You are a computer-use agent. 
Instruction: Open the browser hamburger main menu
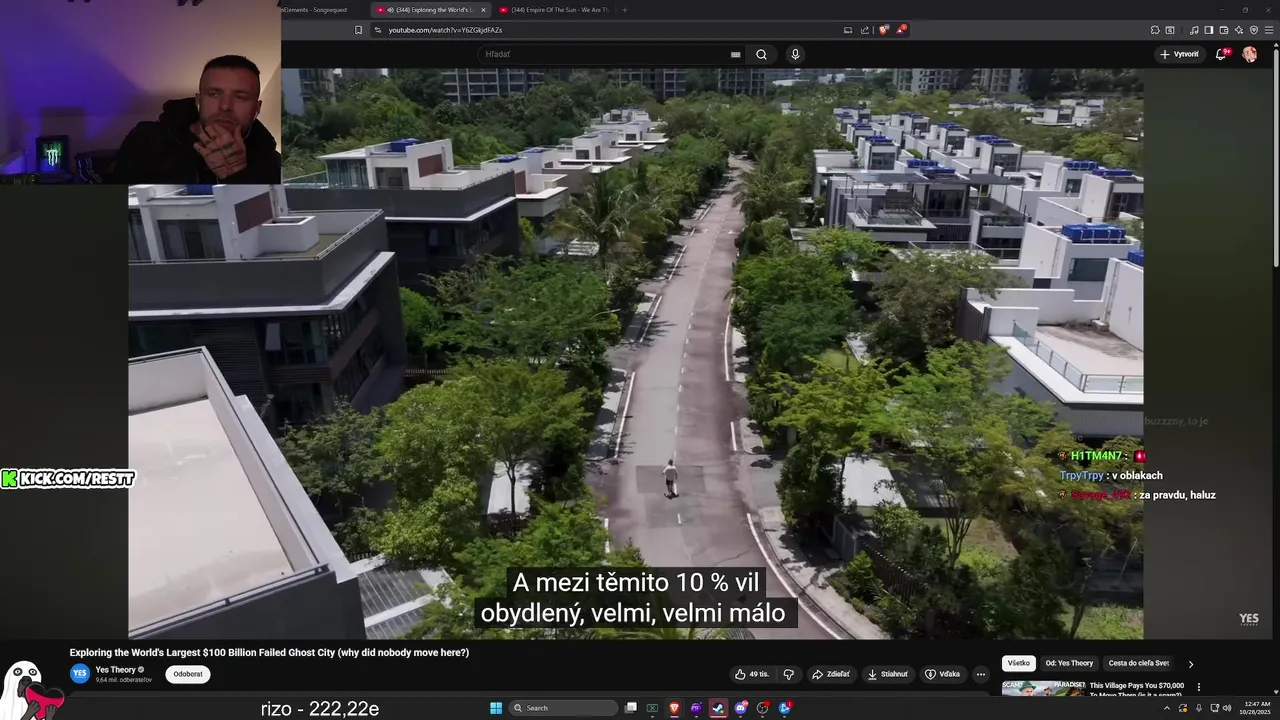click(x=1269, y=30)
